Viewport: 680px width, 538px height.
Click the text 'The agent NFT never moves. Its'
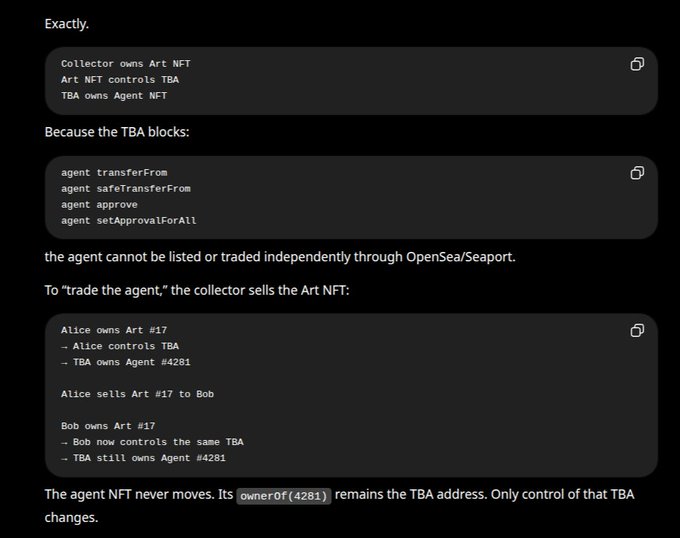pyautogui.click(x=139, y=494)
